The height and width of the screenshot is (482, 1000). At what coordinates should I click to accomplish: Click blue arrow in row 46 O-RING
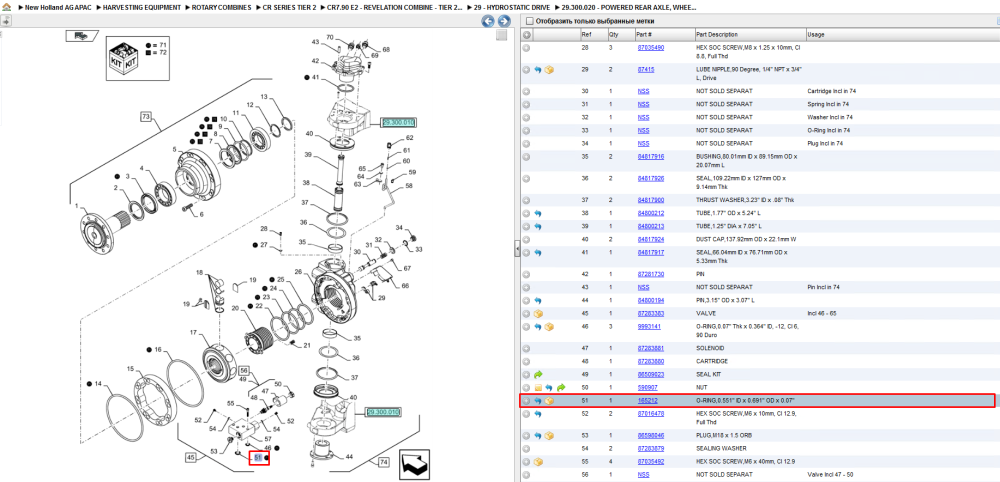coord(538,327)
